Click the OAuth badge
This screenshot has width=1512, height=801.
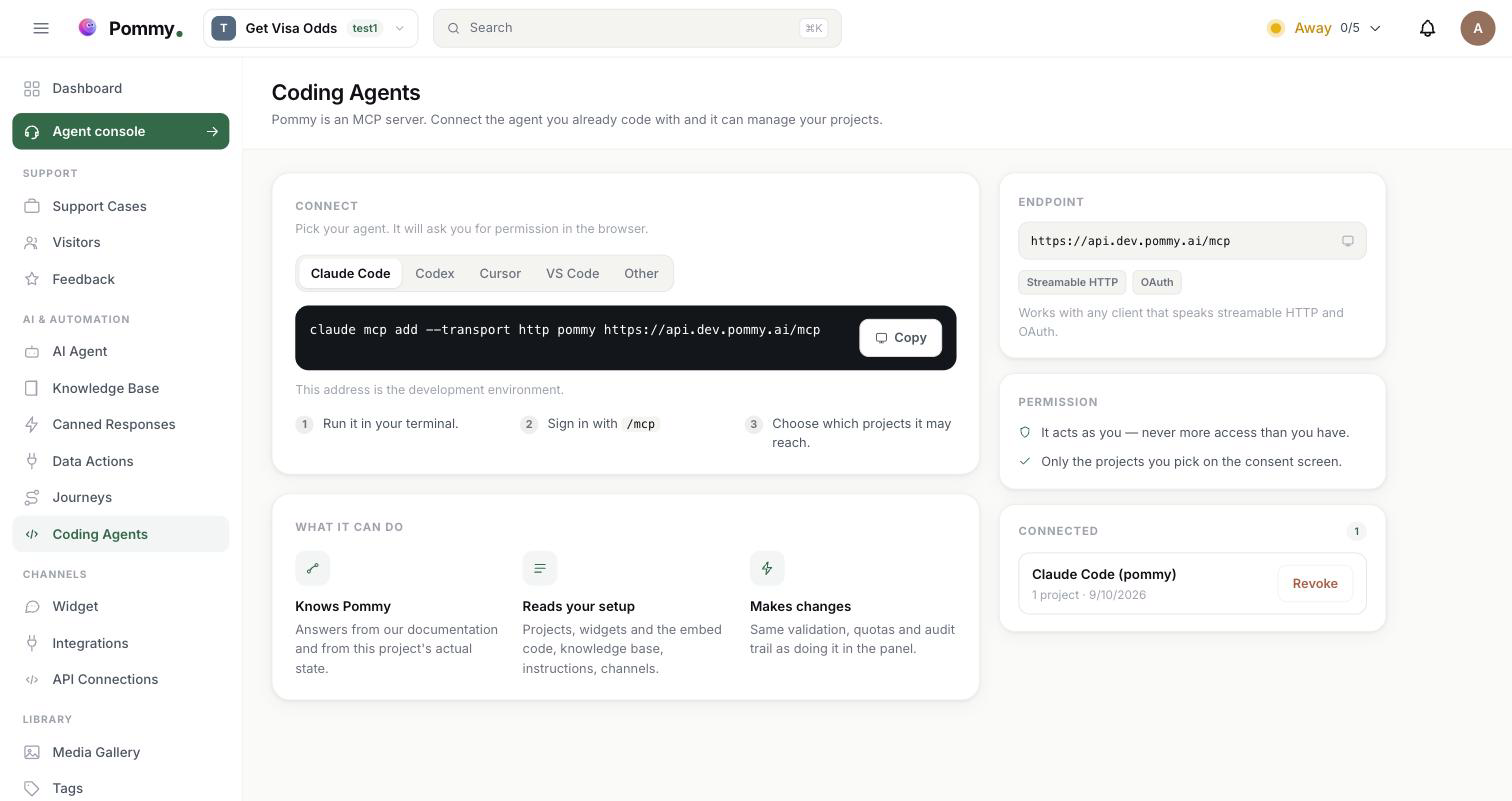(1157, 283)
